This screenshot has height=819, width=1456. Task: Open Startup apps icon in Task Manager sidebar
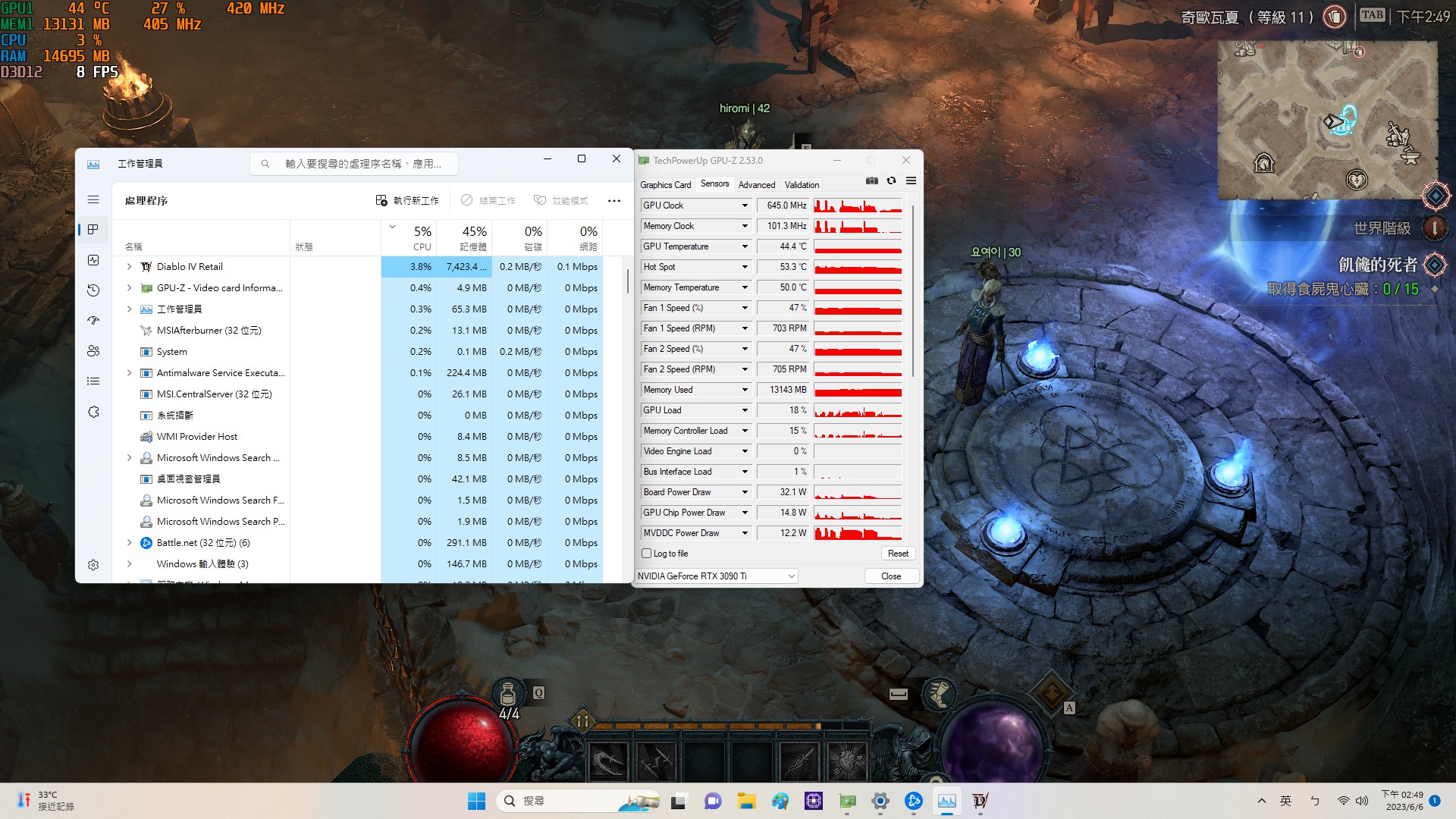point(93,321)
